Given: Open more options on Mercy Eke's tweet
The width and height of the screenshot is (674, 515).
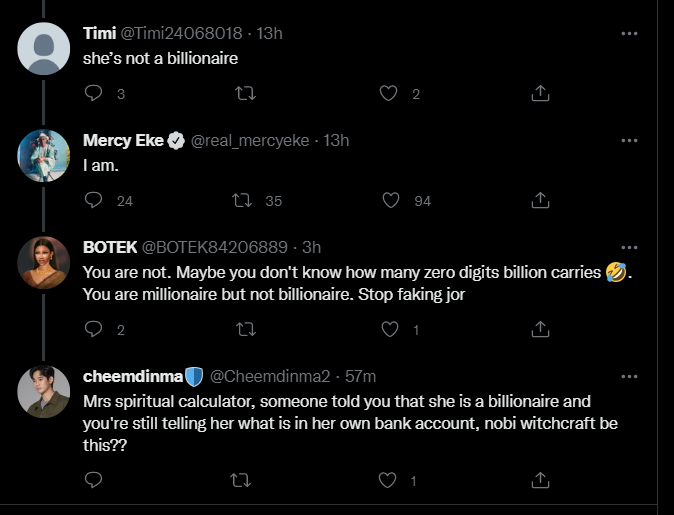Looking at the screenshot, I should point(629,141).
